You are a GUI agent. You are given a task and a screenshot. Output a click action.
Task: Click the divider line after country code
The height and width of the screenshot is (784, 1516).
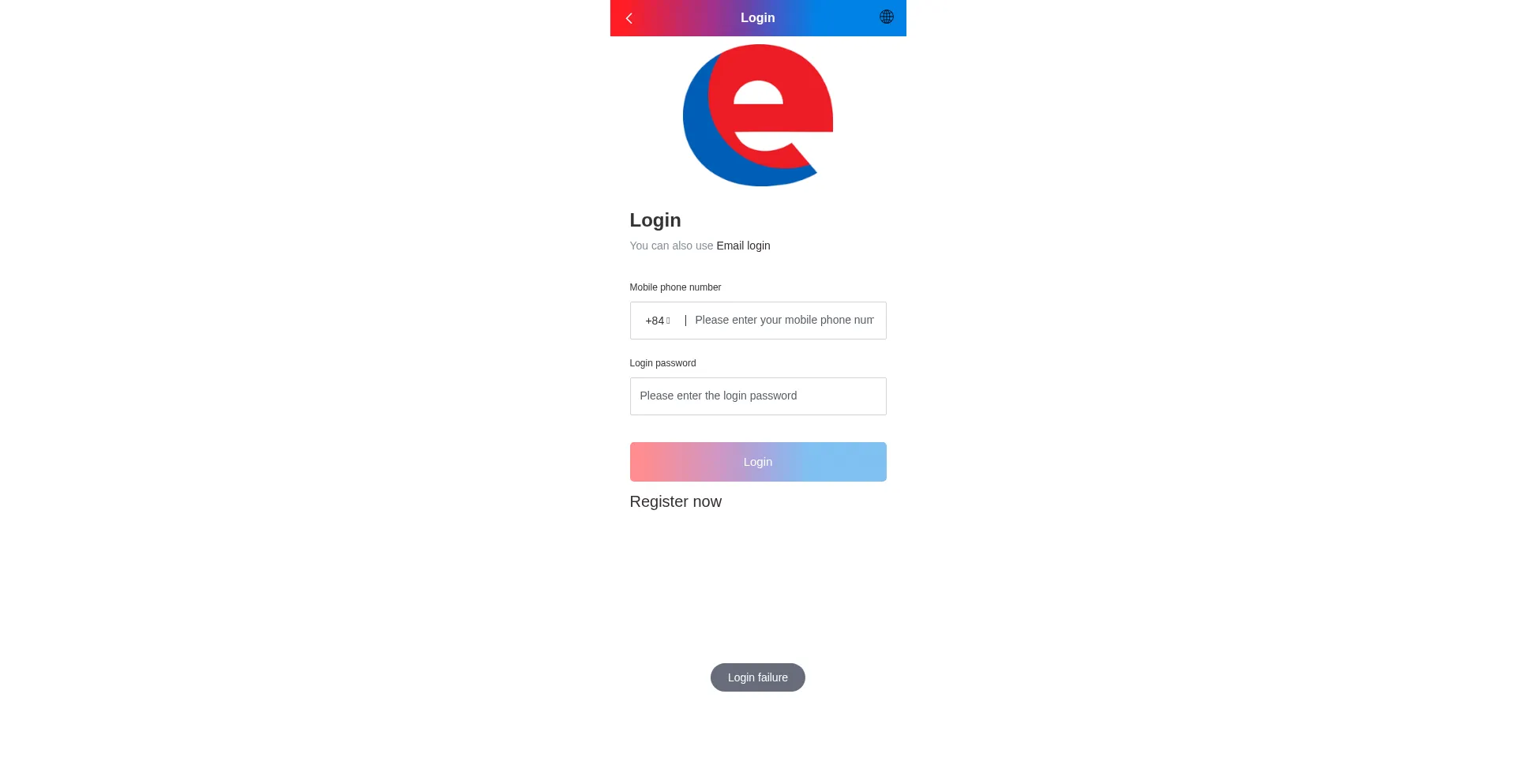(685, 321)
